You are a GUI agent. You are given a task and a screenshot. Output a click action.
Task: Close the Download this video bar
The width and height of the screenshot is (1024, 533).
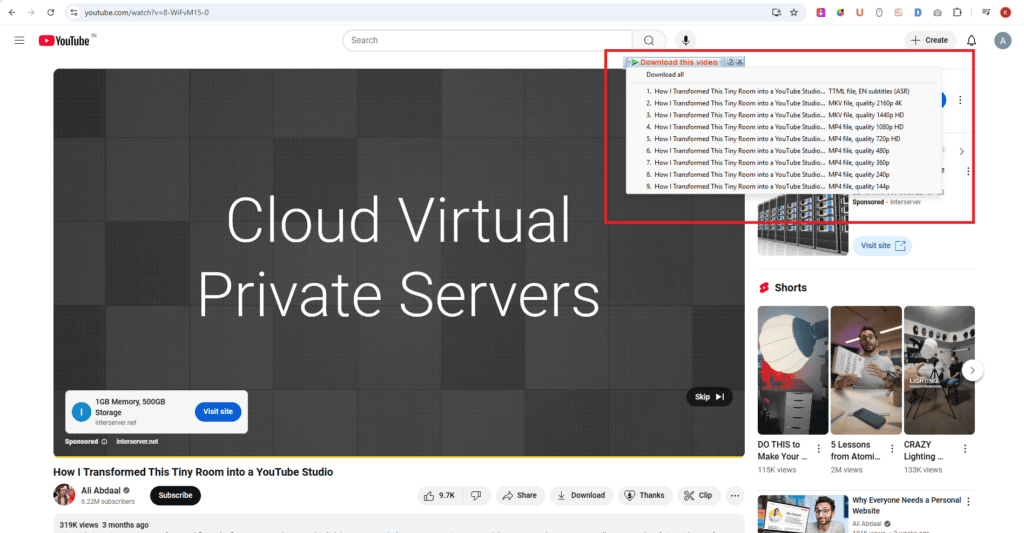pos(740,62)
